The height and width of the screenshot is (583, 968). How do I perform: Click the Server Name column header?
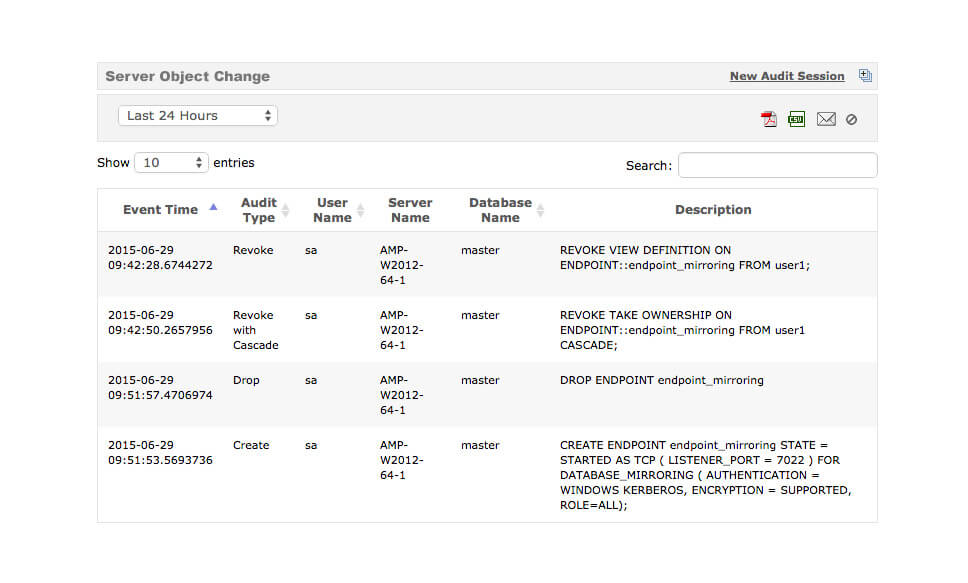pos(410,210)
